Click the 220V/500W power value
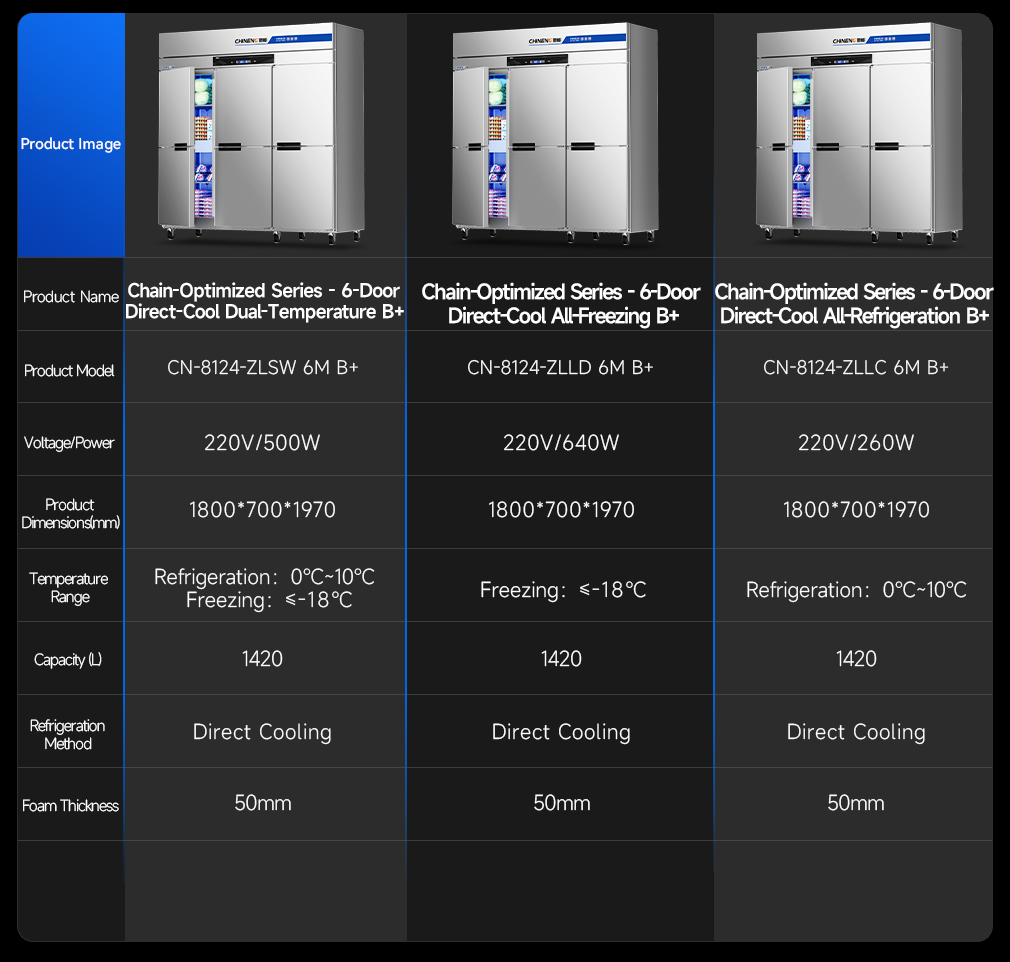The image size is (1010, 962). (262, 442)
